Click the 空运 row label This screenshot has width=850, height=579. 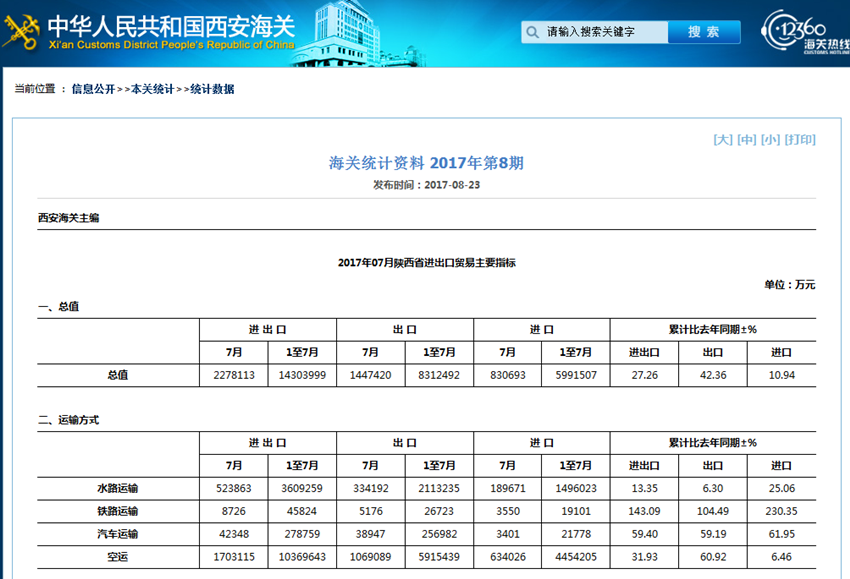pos(118,557)
